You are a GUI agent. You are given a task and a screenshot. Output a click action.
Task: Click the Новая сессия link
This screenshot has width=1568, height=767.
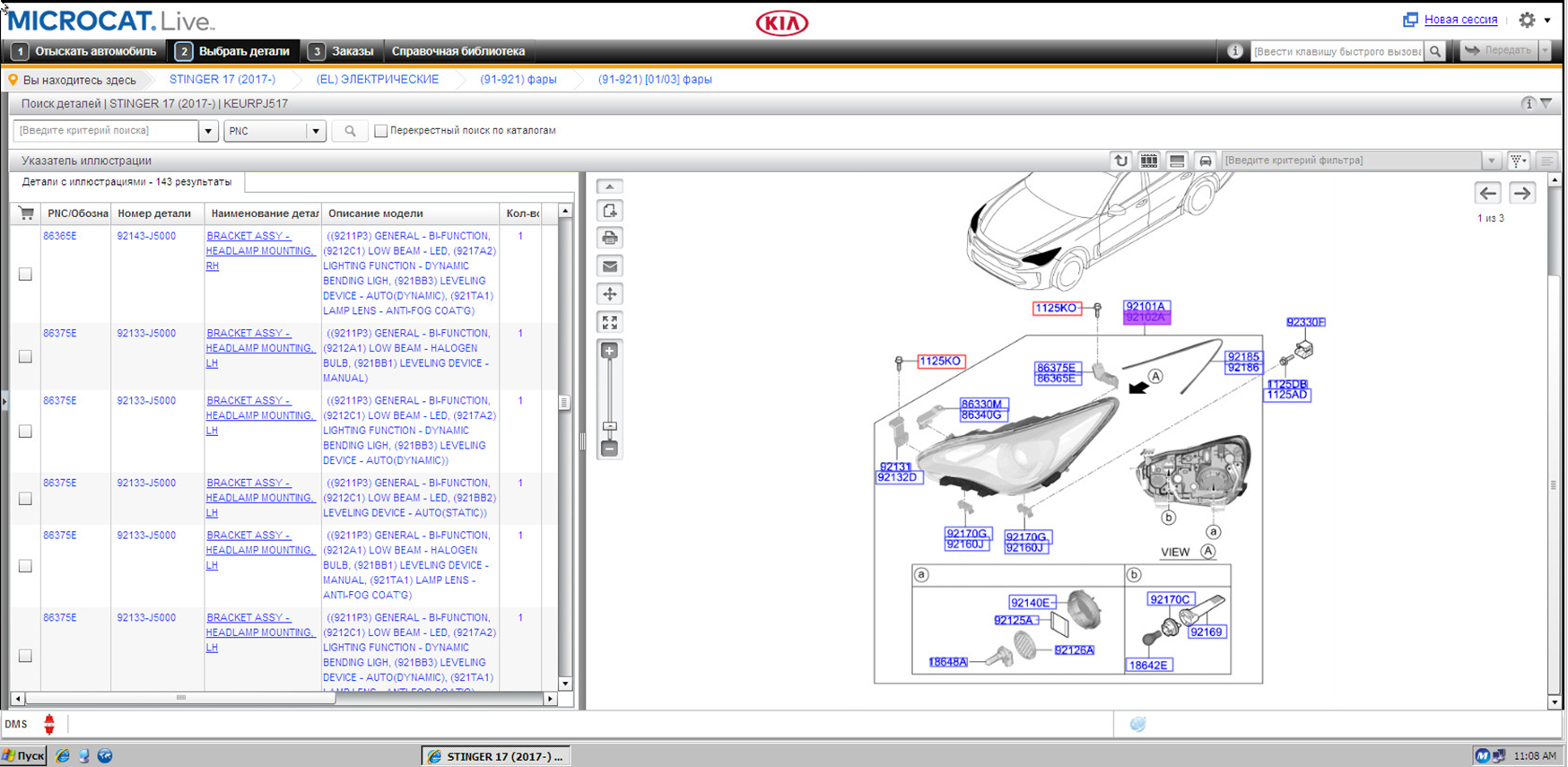[1459, 20]
